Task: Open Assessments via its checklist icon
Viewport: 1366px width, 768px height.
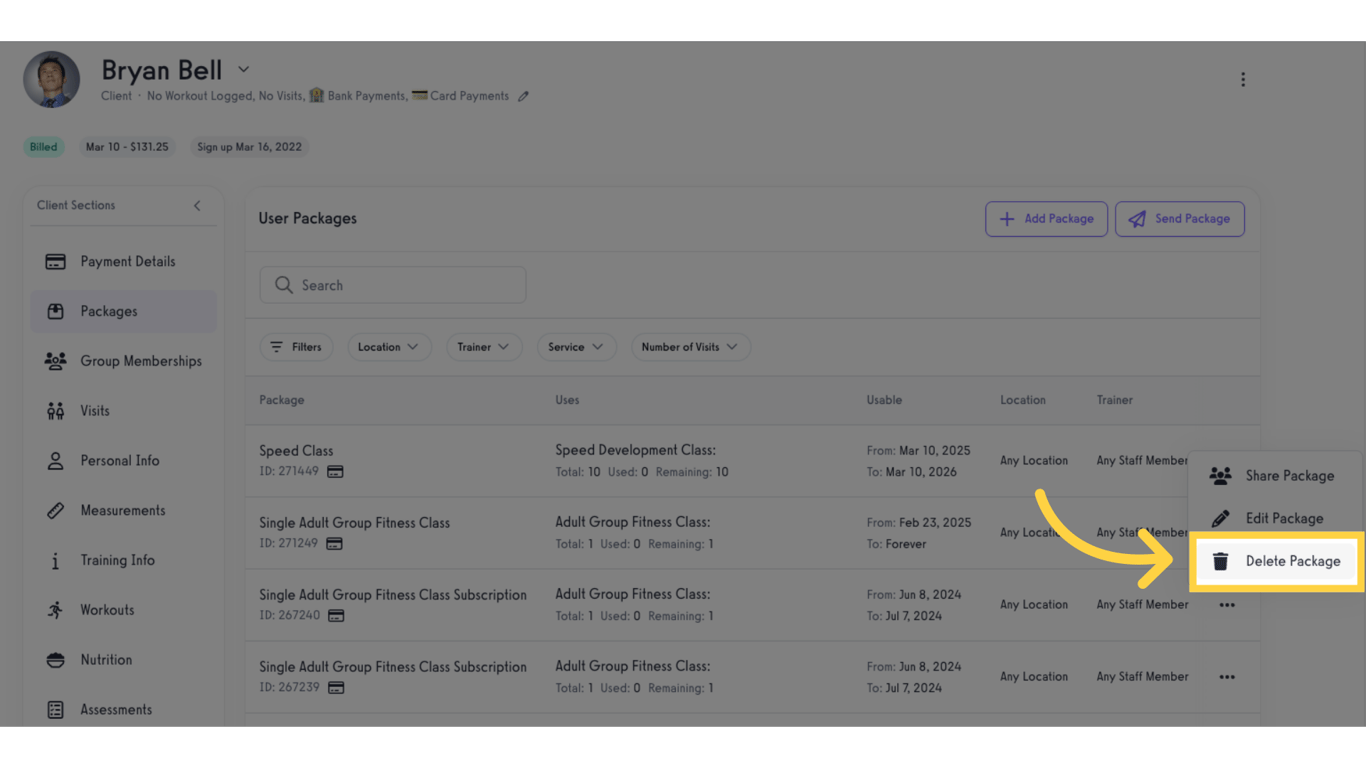Action: coord(55,710)
